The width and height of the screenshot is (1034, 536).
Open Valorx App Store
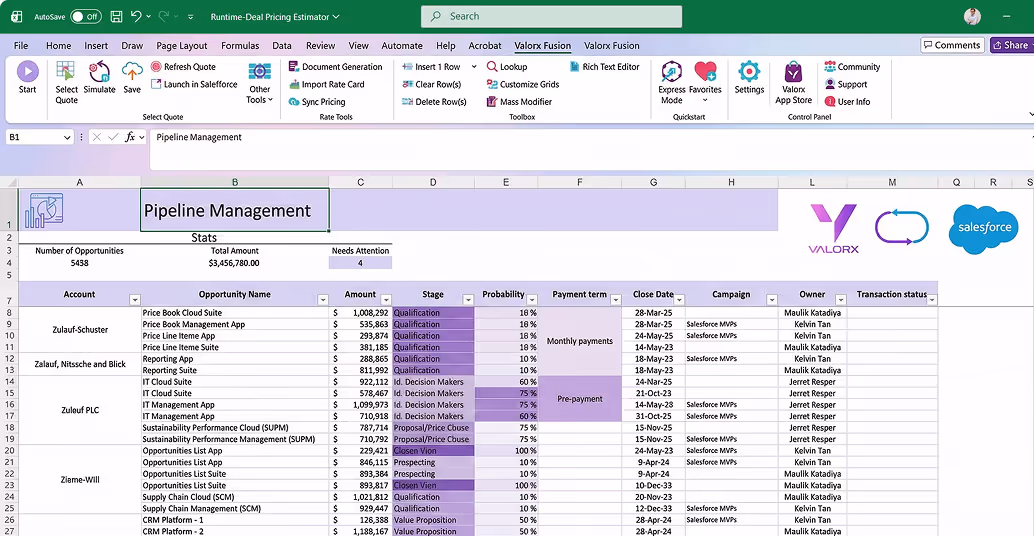coord(793,82)
